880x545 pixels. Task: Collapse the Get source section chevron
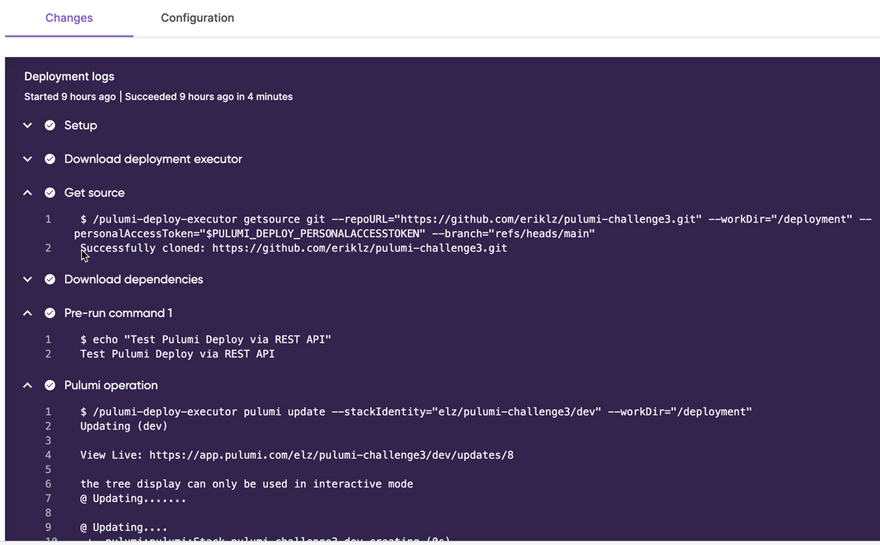(x=28, y=193)
